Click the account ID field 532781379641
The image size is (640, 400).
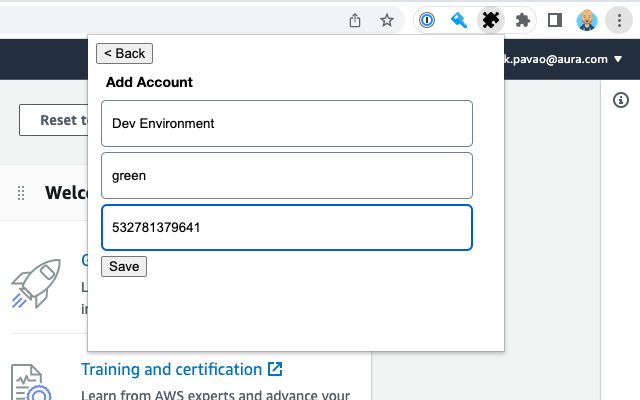(x=287, y=227)
